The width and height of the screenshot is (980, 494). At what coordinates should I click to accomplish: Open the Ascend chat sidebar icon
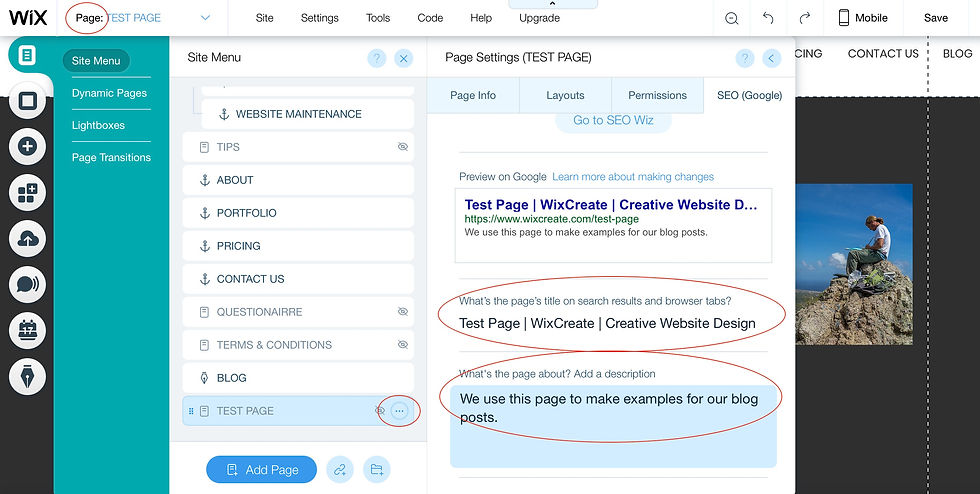coord(28,285)
